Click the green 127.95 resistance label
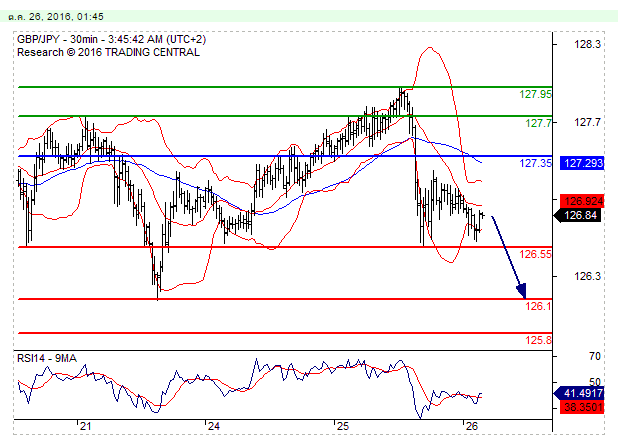This screenshot has height=447, width=618. 536,94
